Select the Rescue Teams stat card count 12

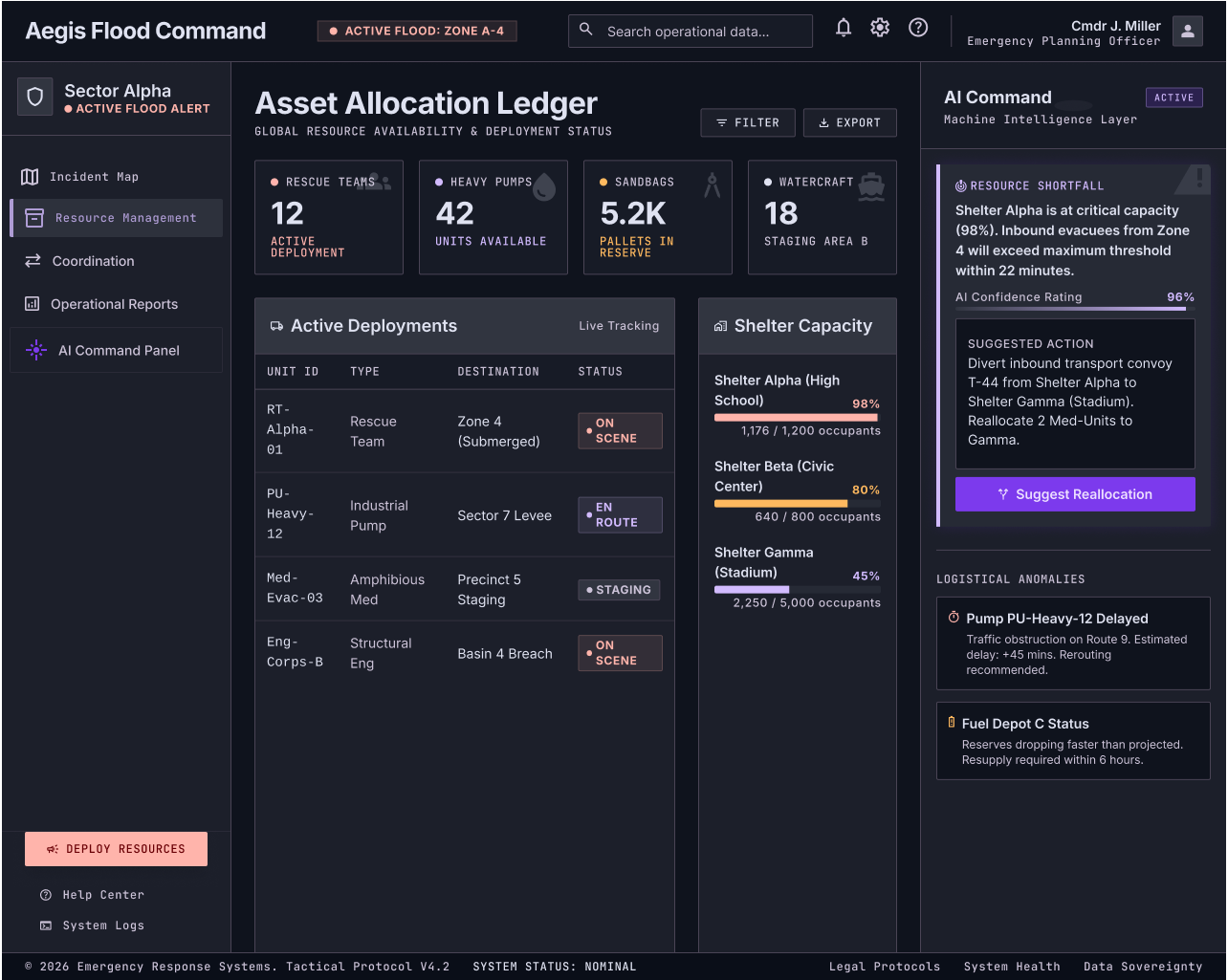(288, 213)
